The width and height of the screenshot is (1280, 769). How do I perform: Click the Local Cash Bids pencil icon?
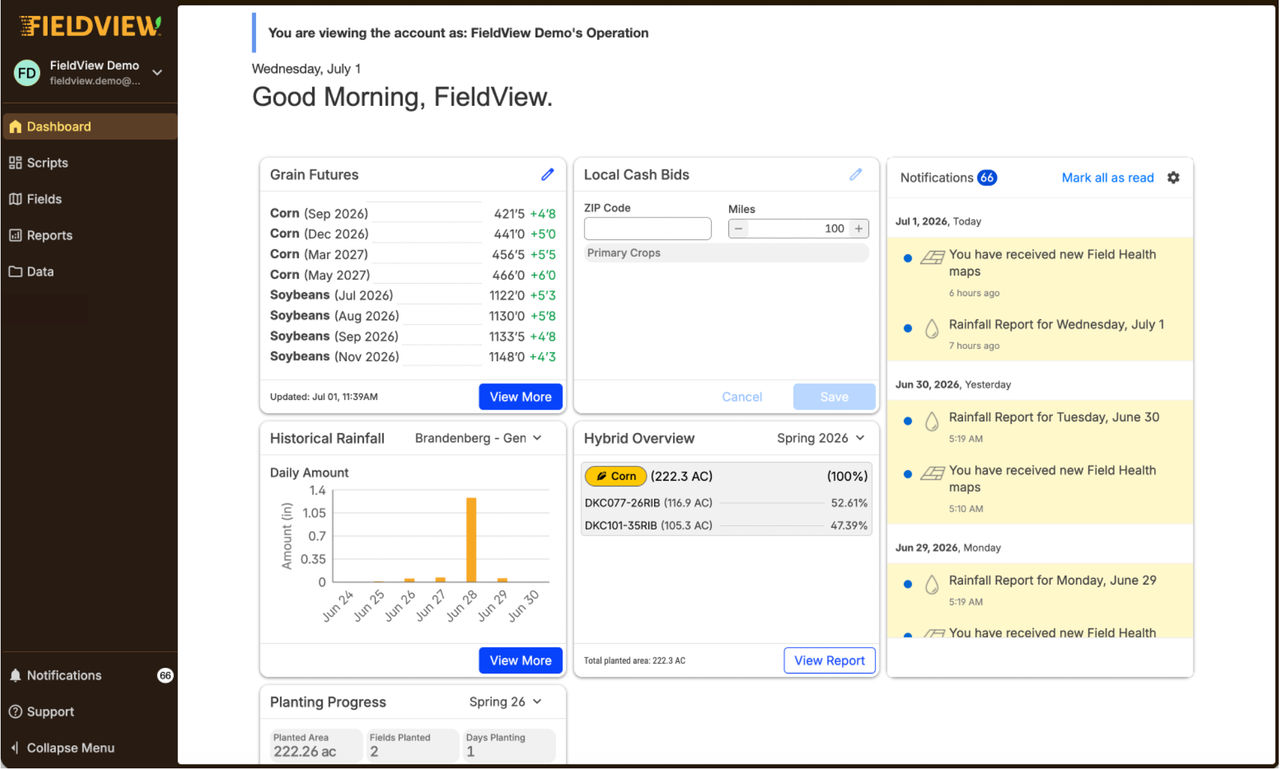tap(855, 174)
